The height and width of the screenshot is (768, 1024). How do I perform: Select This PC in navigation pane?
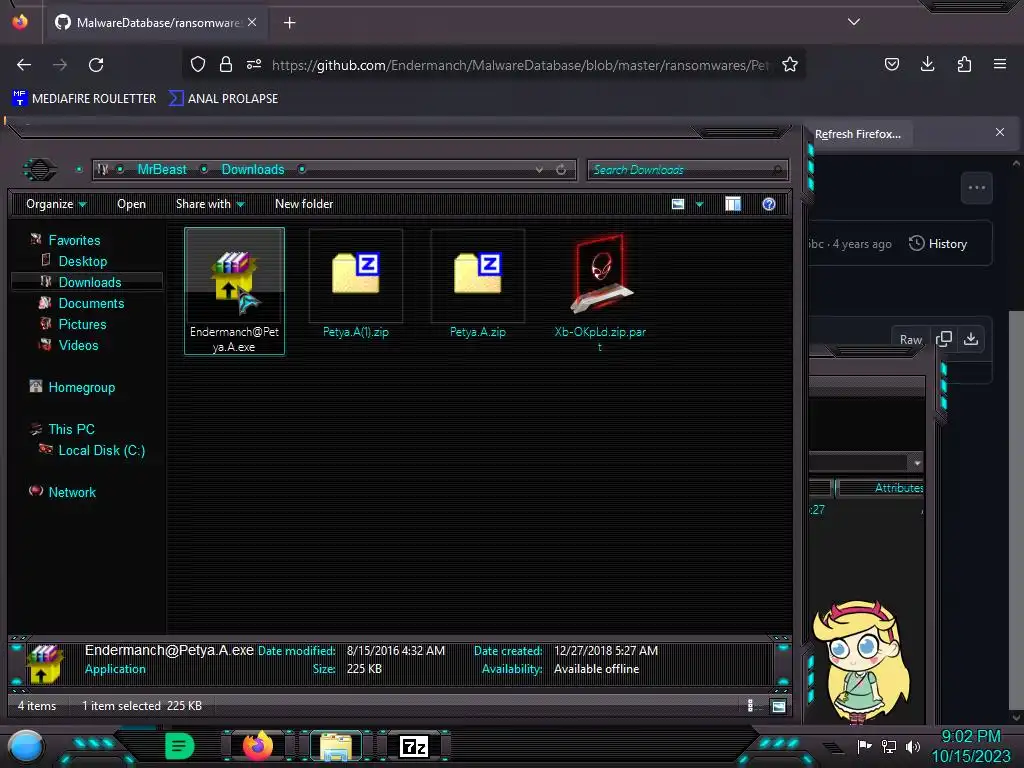click(71, 429)
